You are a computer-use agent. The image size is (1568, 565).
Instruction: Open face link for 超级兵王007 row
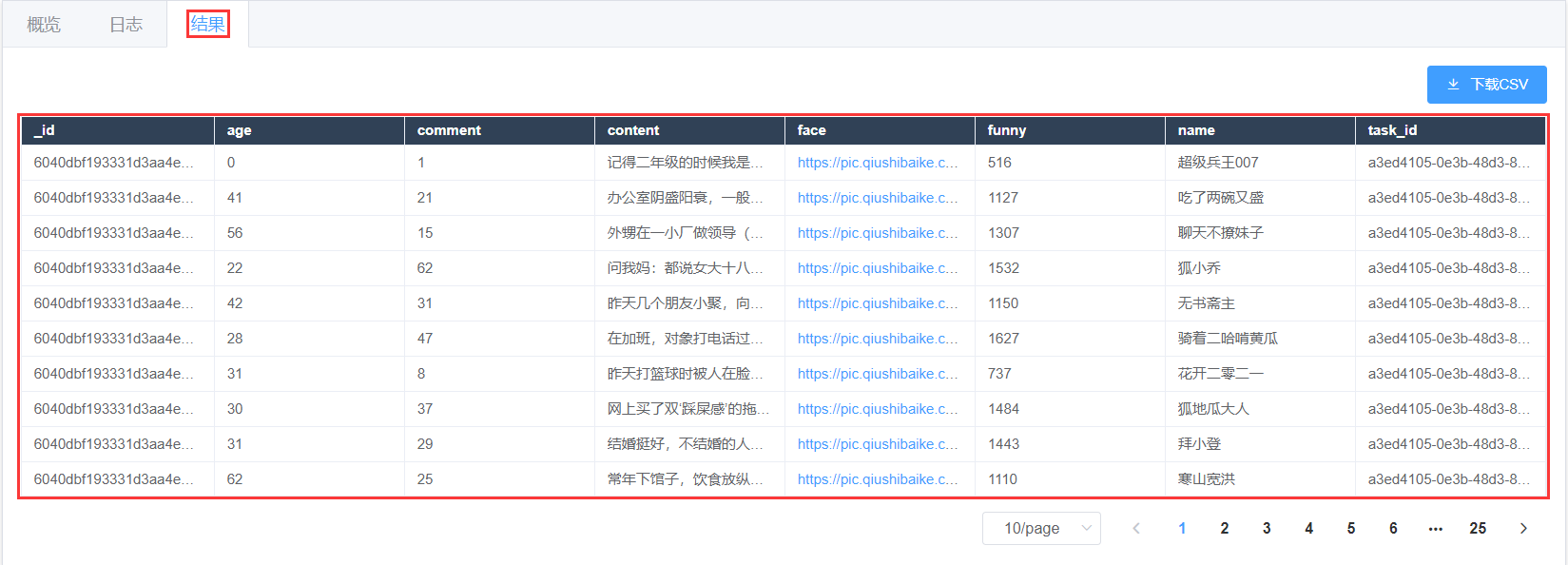[877, 163]
